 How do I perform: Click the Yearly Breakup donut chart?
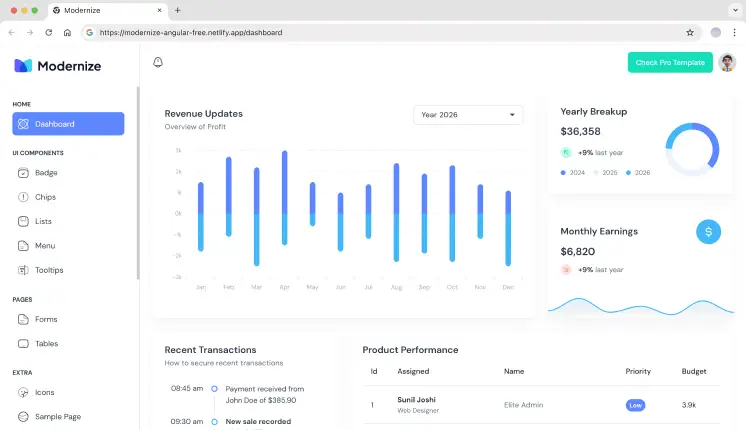[x=692, y=149]
